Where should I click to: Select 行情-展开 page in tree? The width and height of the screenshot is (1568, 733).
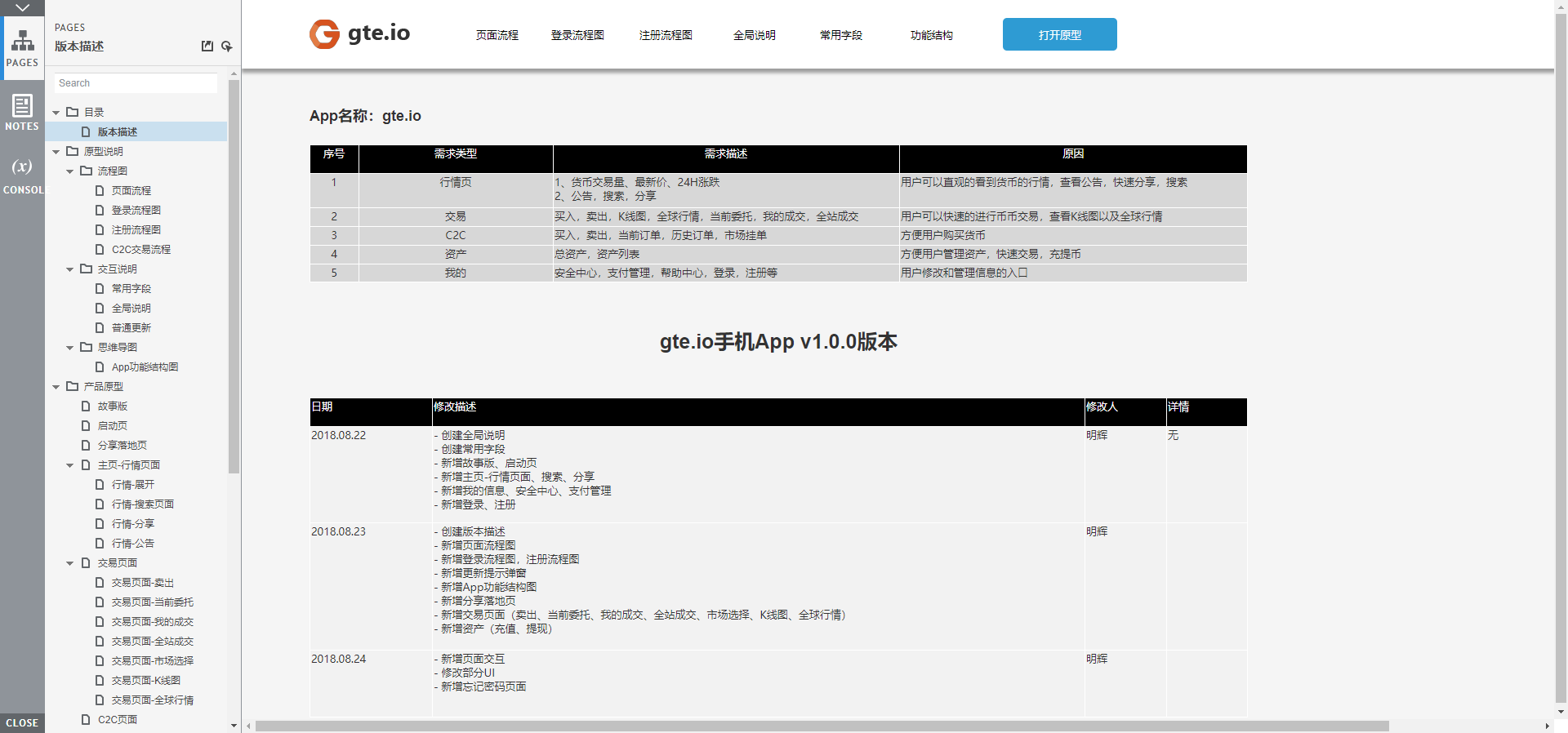133,484
